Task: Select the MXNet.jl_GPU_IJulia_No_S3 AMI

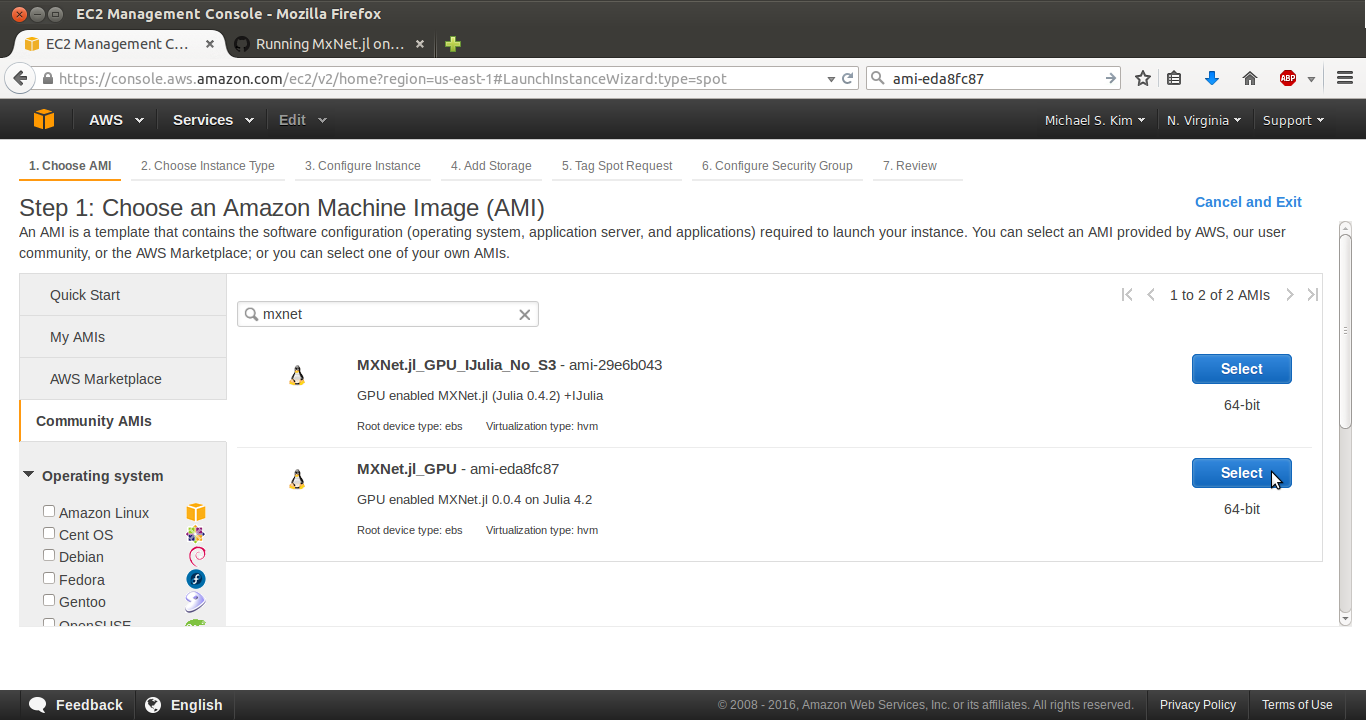Action: 1241,369
